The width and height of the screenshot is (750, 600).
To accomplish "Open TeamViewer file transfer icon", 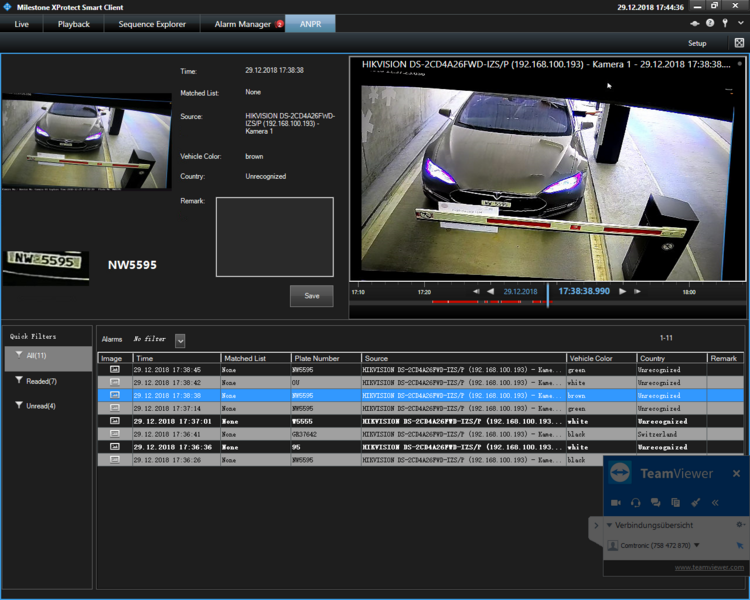I will click(675, 502).
